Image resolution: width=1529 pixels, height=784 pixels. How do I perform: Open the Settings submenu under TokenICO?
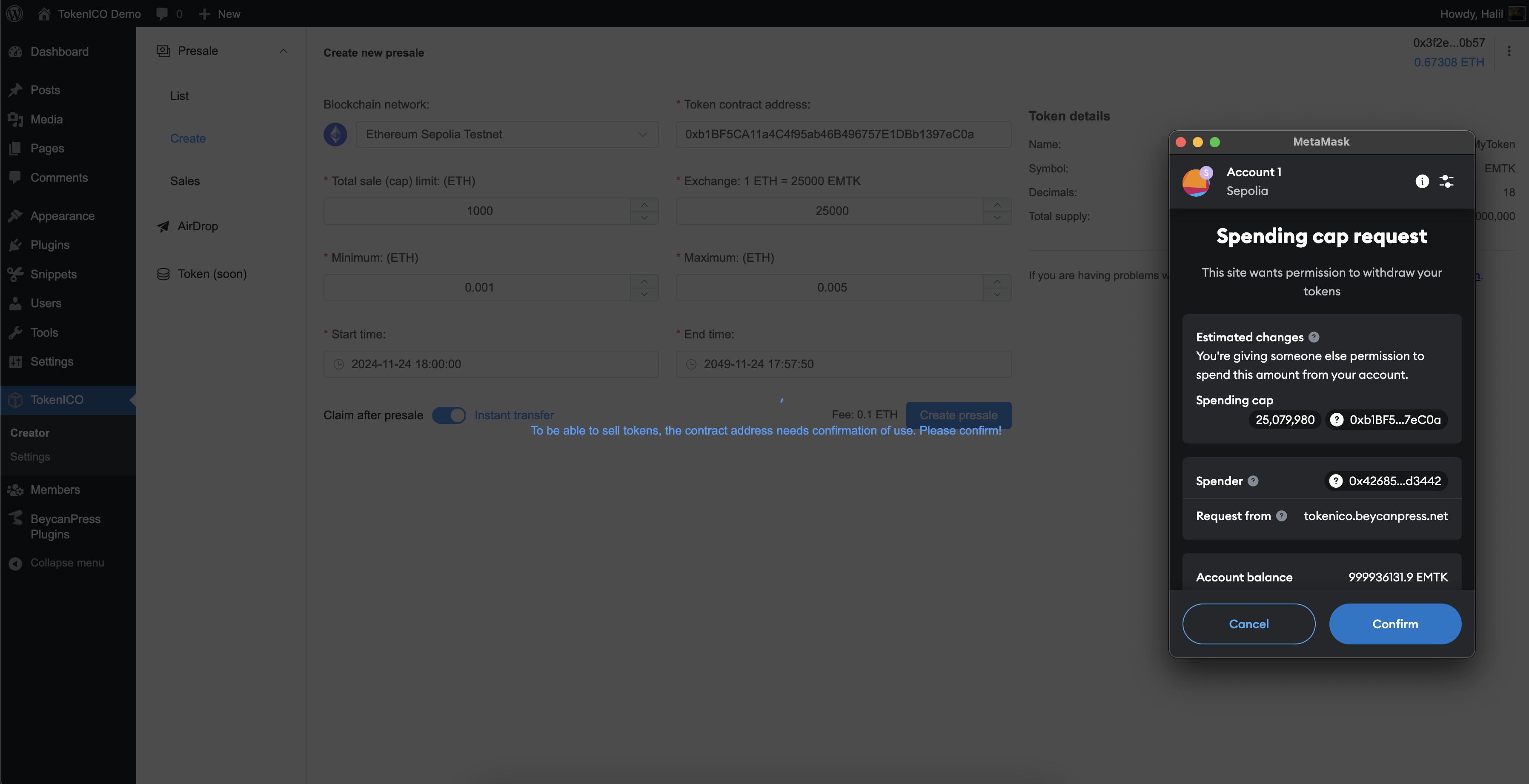pyautogui.click(x=30, y=456)
